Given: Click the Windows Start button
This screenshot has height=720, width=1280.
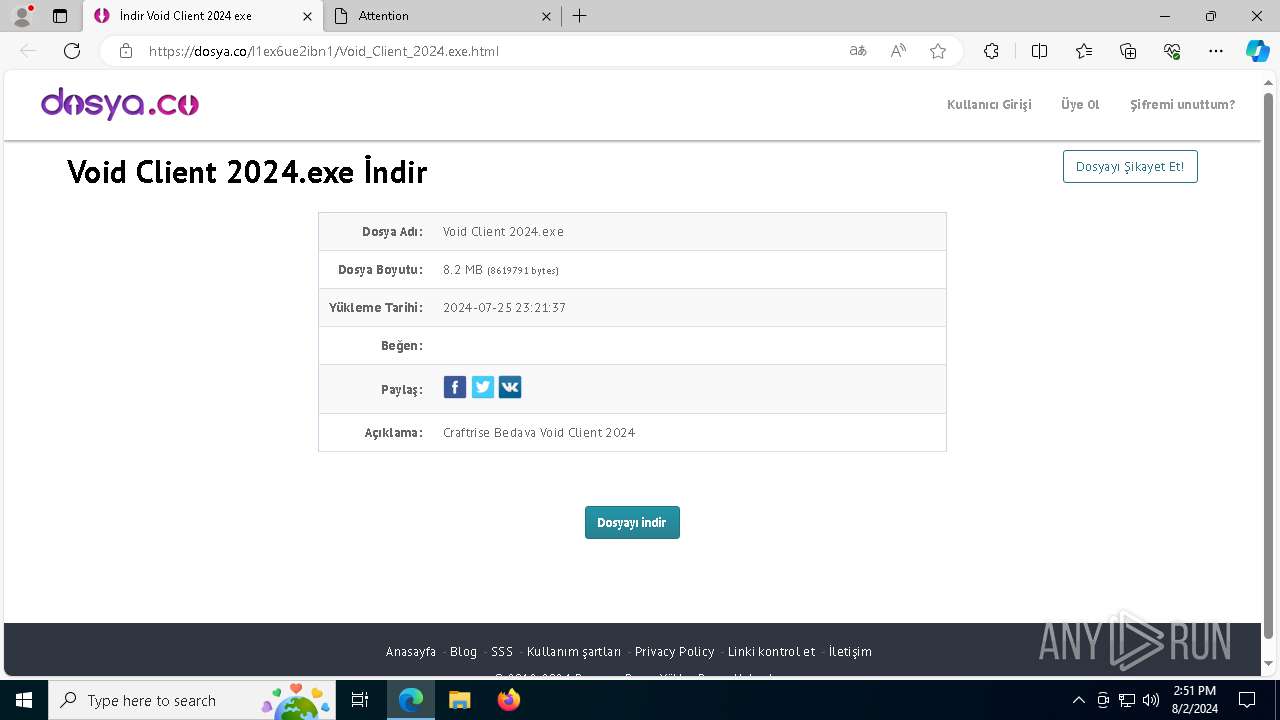Looking at the screenshot, I should pyautogui.click(x=24, y=700).
